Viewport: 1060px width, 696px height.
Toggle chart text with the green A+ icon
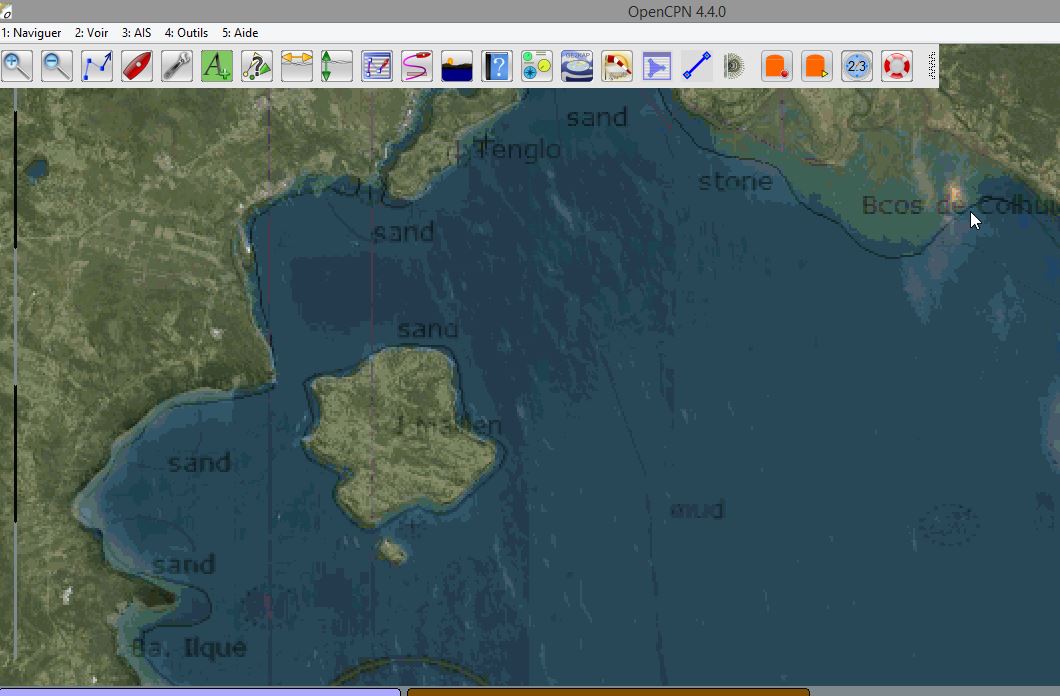[216, 66]
